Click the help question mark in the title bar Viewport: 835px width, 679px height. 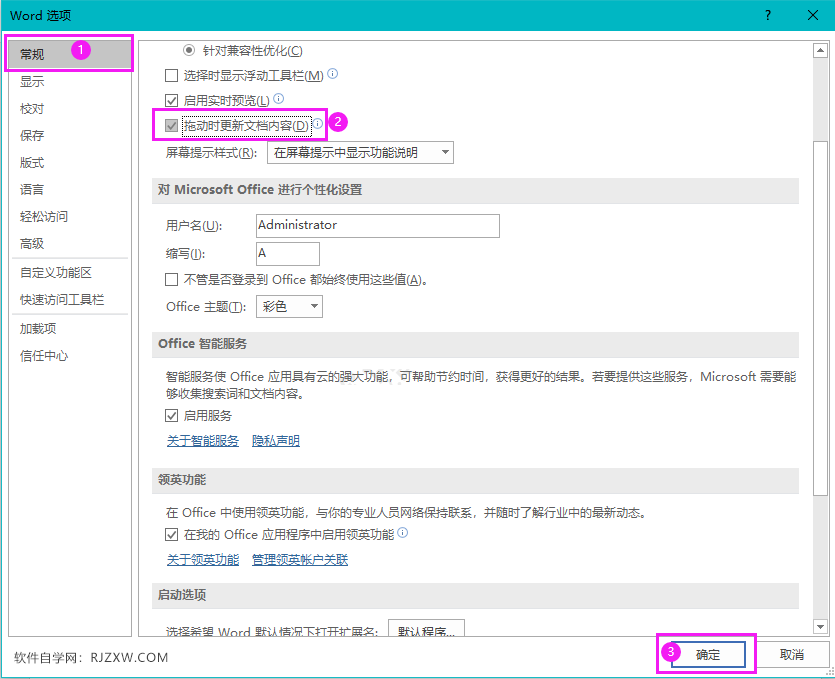pos(766,15)
